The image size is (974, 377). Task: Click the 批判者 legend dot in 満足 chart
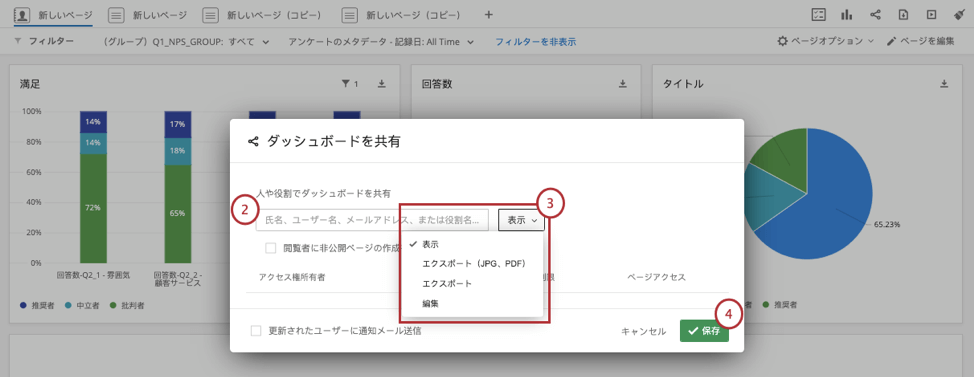[x=112, y=306]
